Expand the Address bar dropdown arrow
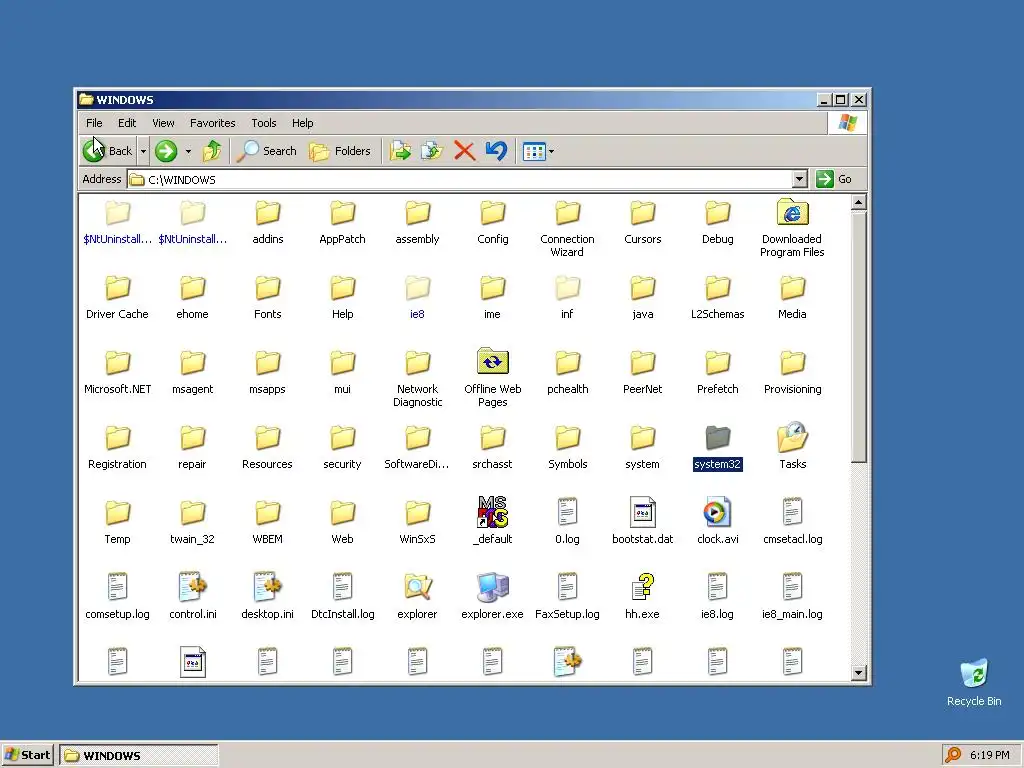 (x=799, y=179)
